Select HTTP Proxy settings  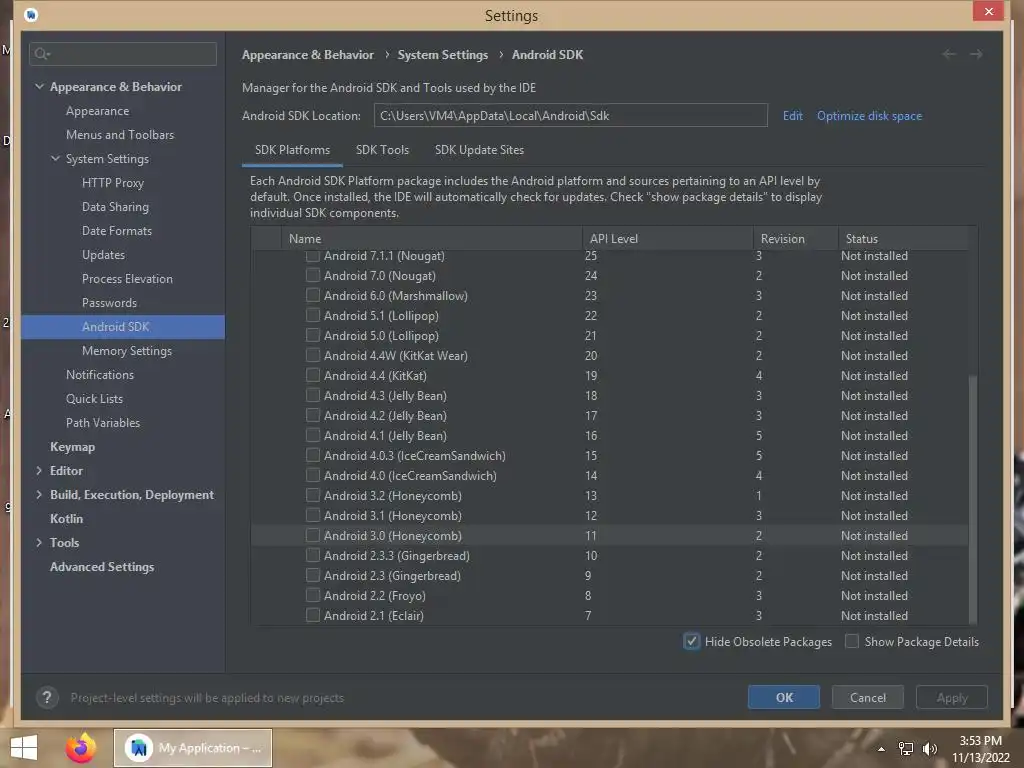(112, 183)
